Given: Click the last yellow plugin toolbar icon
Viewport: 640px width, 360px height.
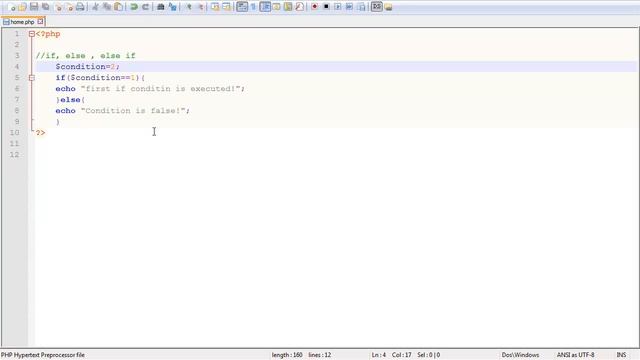Looking at the screenshot, I should click(x=388, y=7).
